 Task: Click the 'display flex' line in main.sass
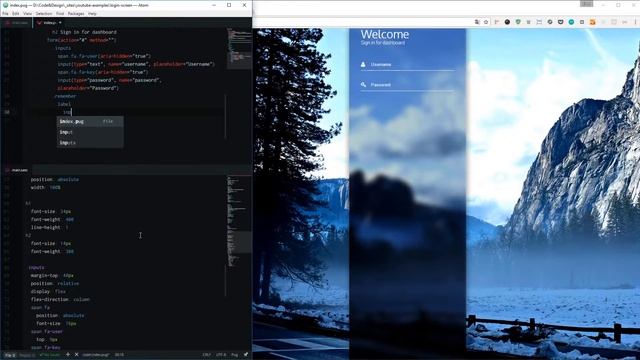point(48,291)
